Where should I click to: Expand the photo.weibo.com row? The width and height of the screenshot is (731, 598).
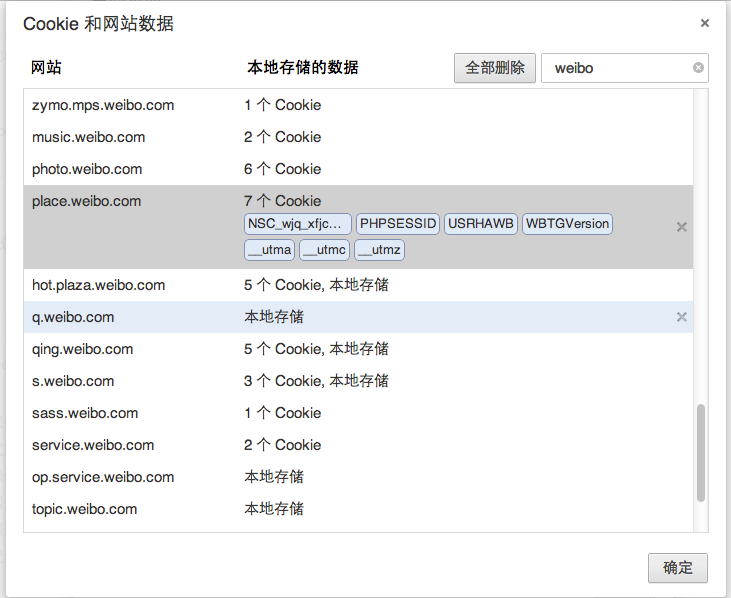click(87, 169)
